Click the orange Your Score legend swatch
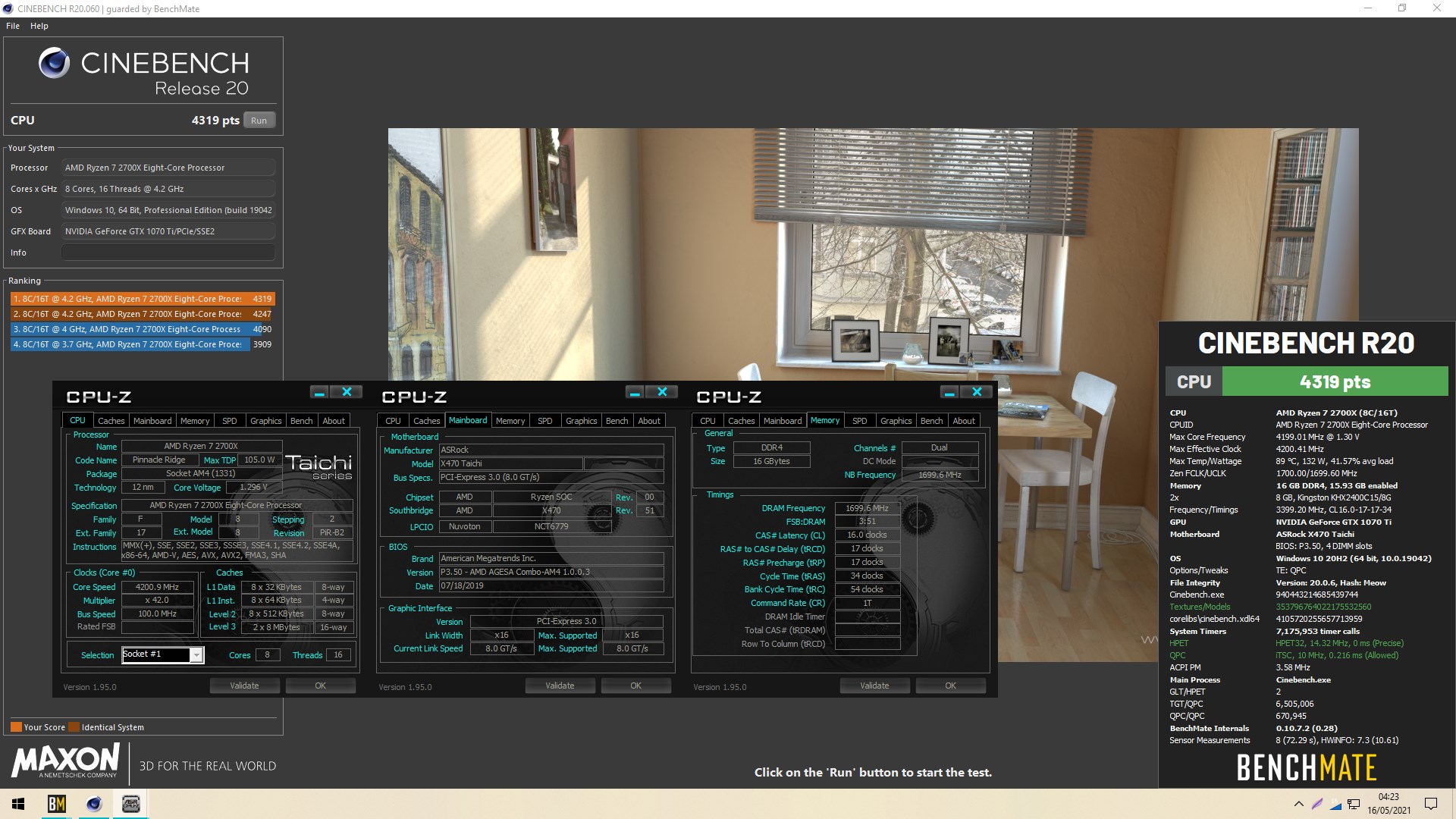This screenshot has width=1456, height=819. coord(16,726)
